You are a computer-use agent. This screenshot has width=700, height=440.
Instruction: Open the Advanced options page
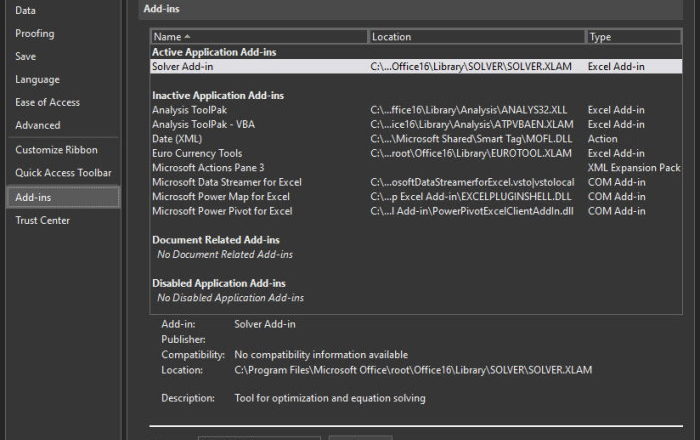coord(37,125)
